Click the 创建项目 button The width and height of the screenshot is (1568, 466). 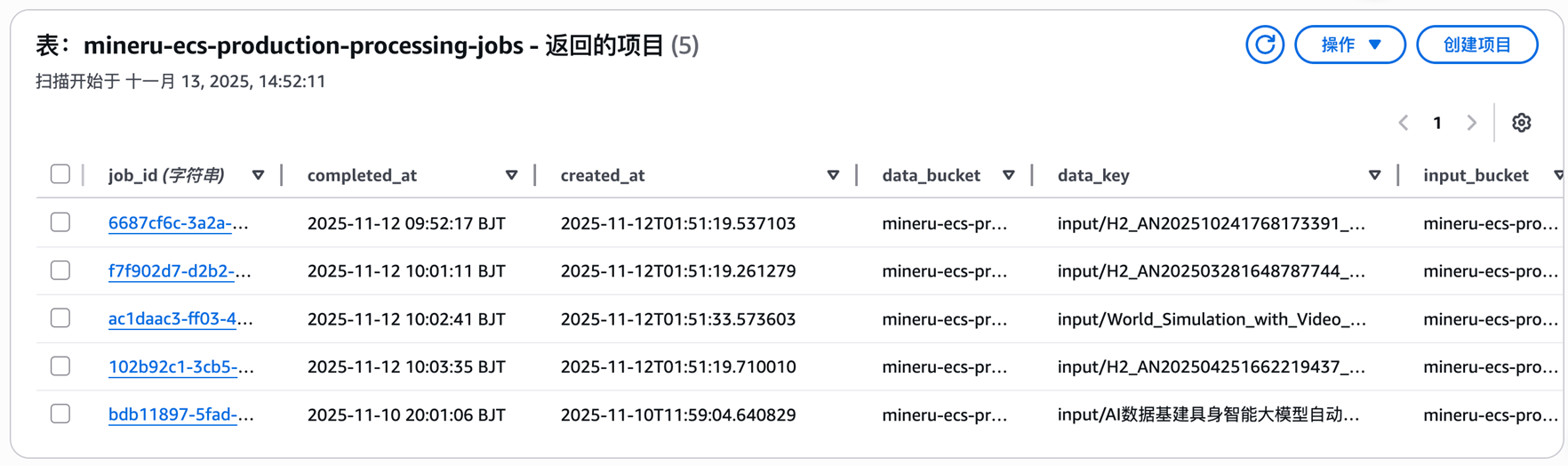1476,44
